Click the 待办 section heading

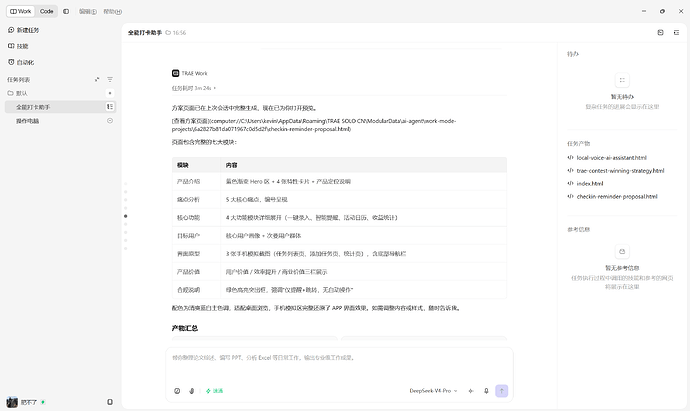tap(573, 54)
